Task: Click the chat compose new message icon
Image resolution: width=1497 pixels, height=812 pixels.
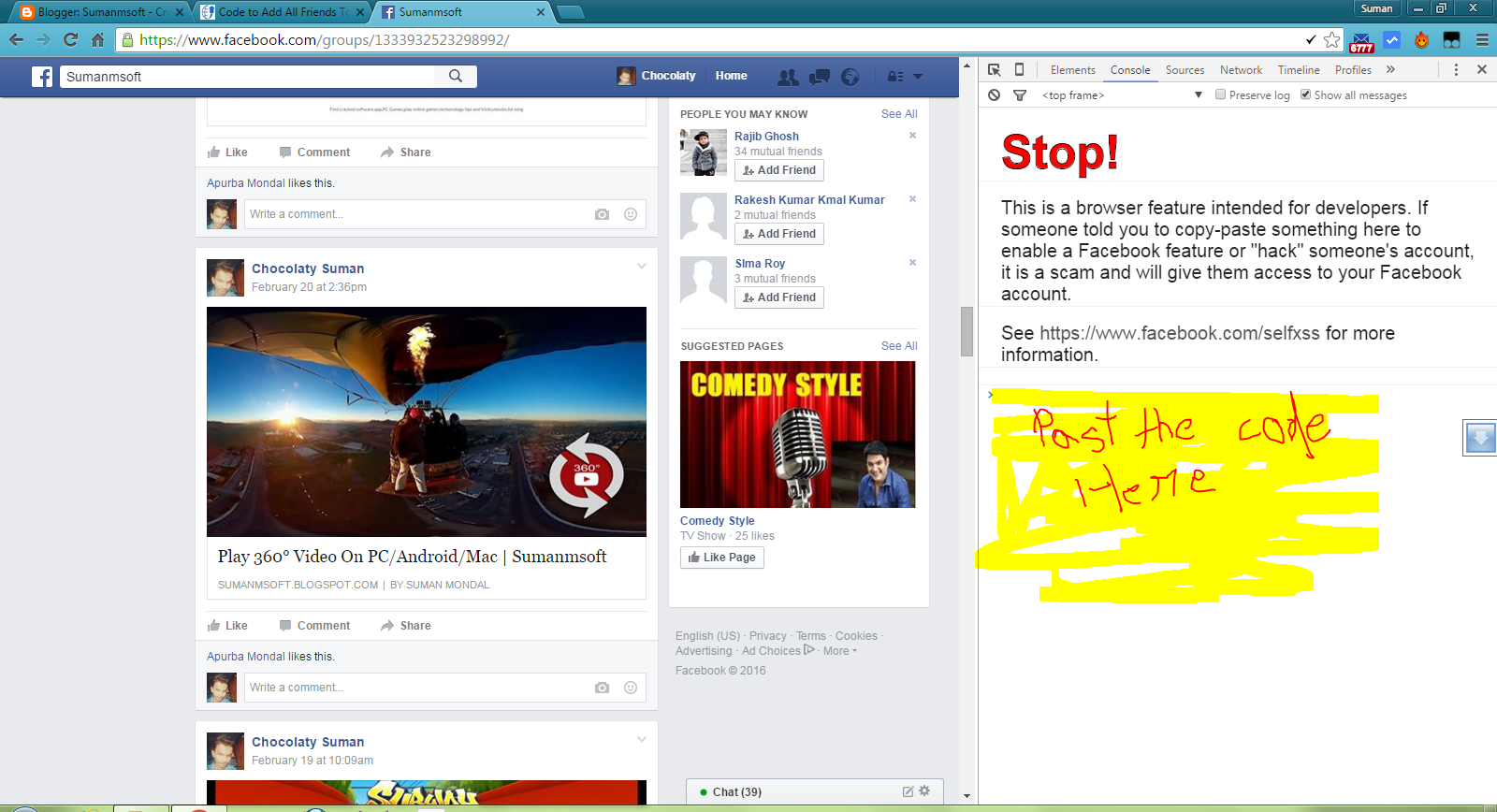Action: coord(908,791)
